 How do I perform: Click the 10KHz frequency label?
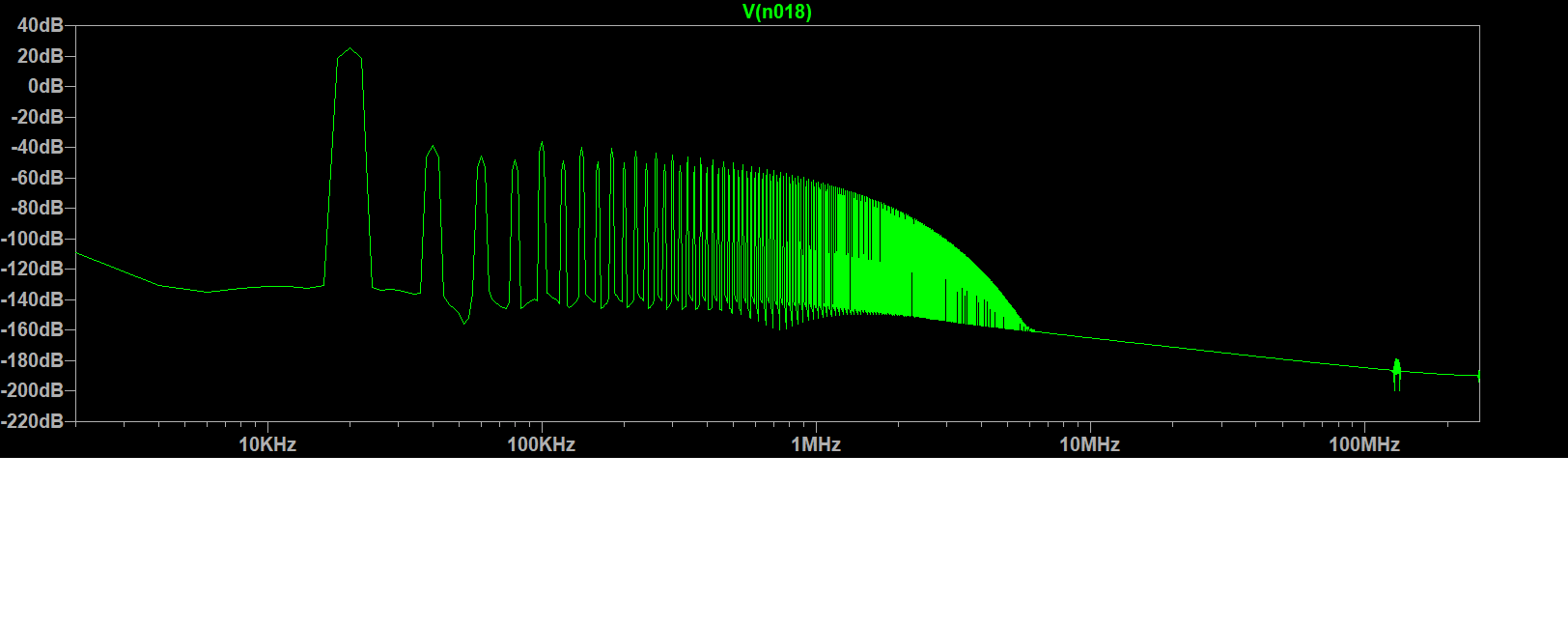[x=267, y=444]
